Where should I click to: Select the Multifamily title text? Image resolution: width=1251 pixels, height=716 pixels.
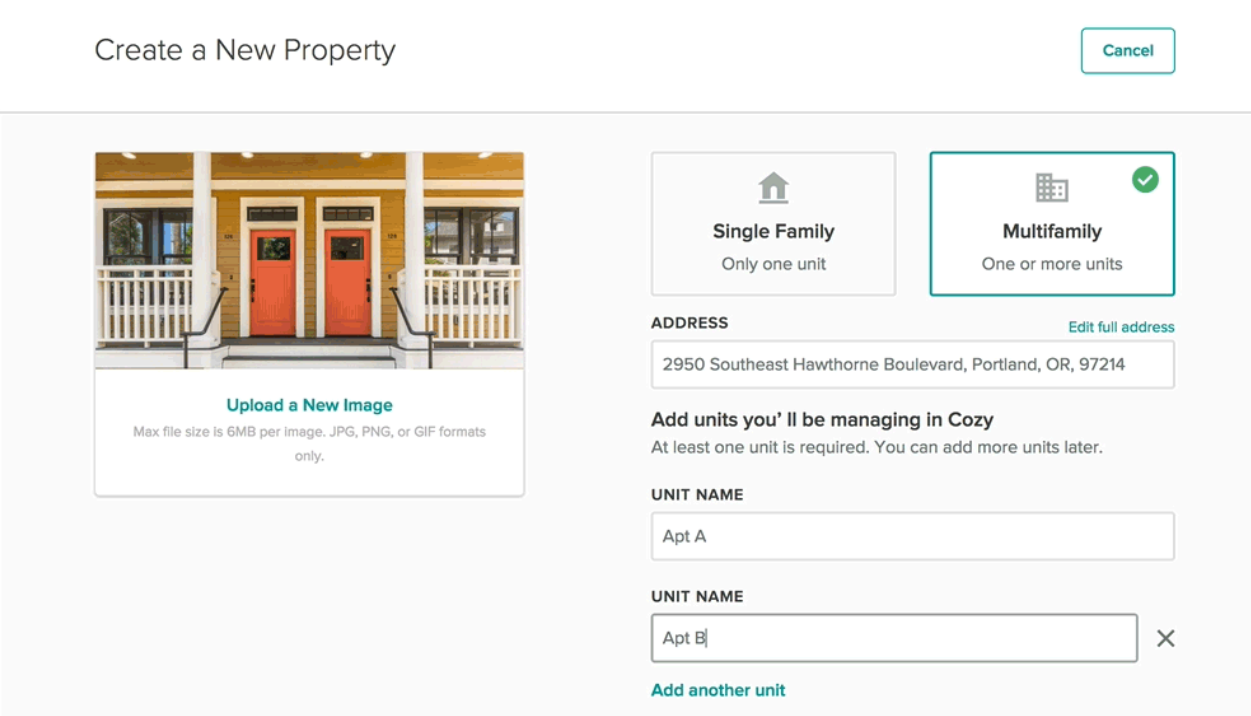(x=1052, y=231)
